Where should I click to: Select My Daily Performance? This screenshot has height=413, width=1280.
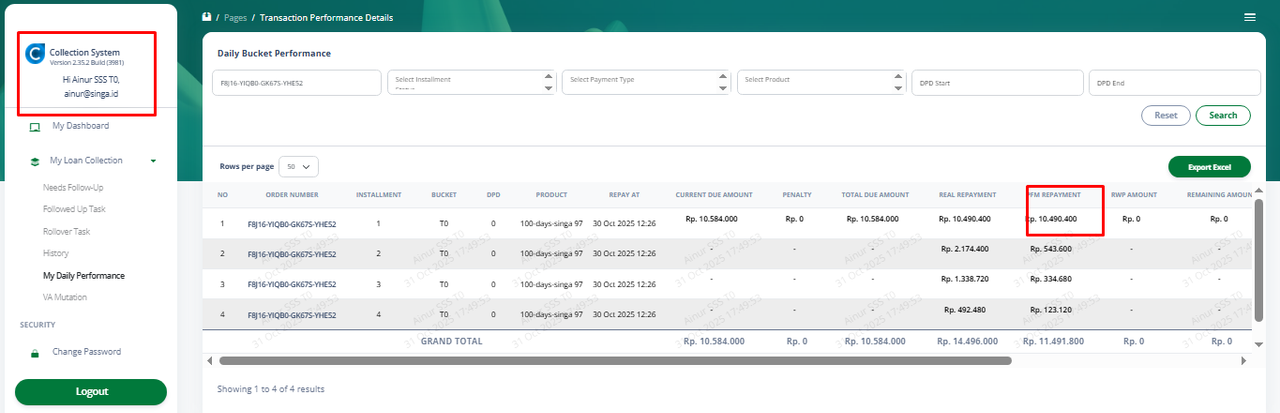[84, 275]
